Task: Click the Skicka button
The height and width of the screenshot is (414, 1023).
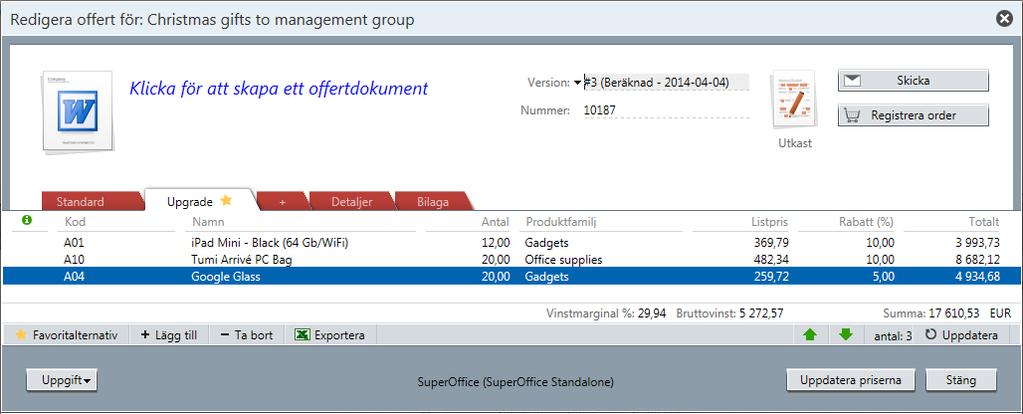Action: coord(913,81)
